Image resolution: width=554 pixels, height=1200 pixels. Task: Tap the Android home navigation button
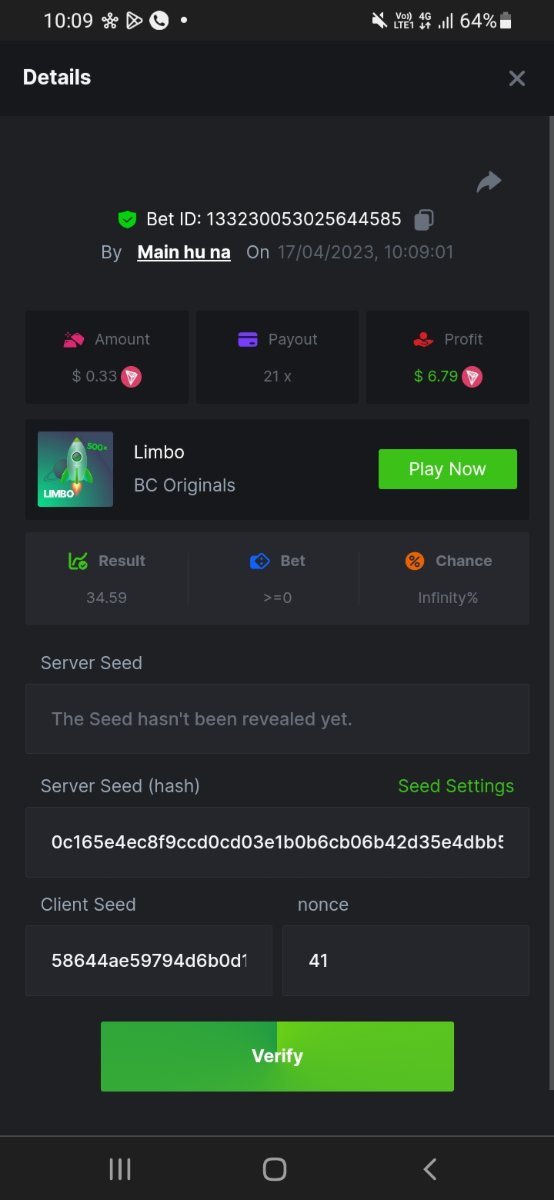275,1169
